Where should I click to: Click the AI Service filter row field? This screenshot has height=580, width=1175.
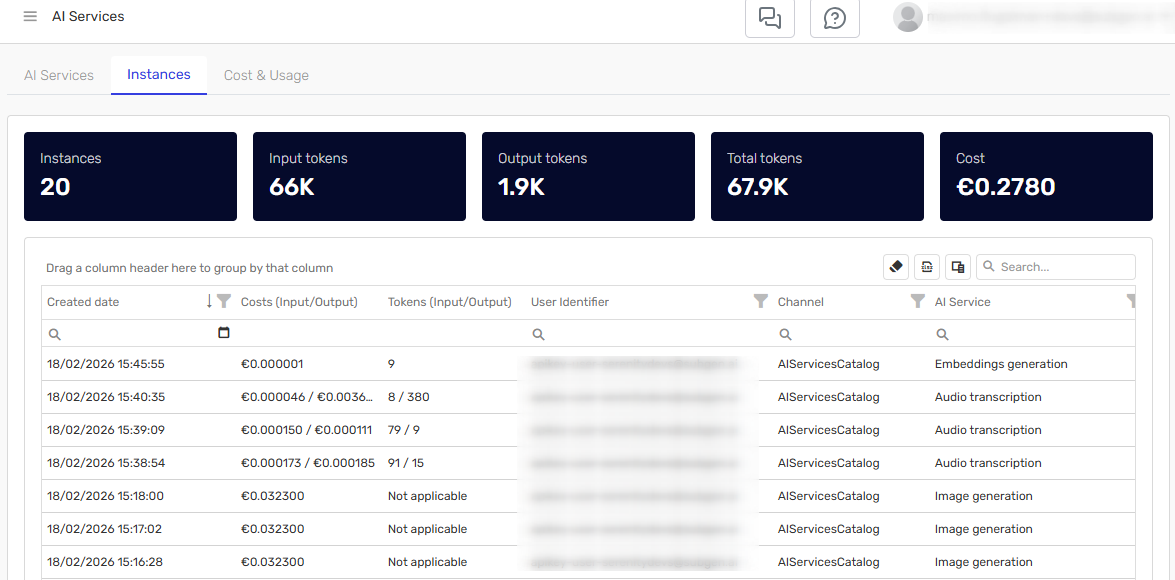(1030, 334)
